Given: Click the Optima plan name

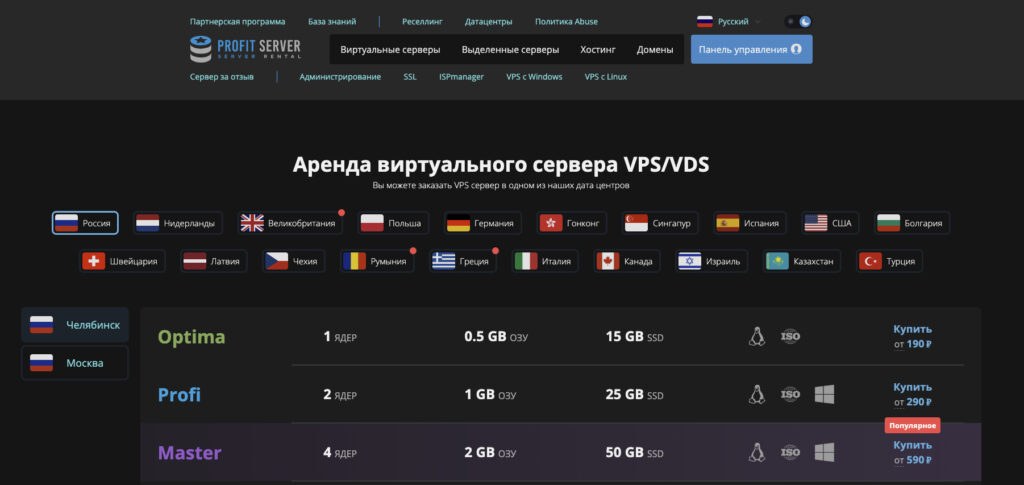Looking at the screenshot, I should point(191,337).
